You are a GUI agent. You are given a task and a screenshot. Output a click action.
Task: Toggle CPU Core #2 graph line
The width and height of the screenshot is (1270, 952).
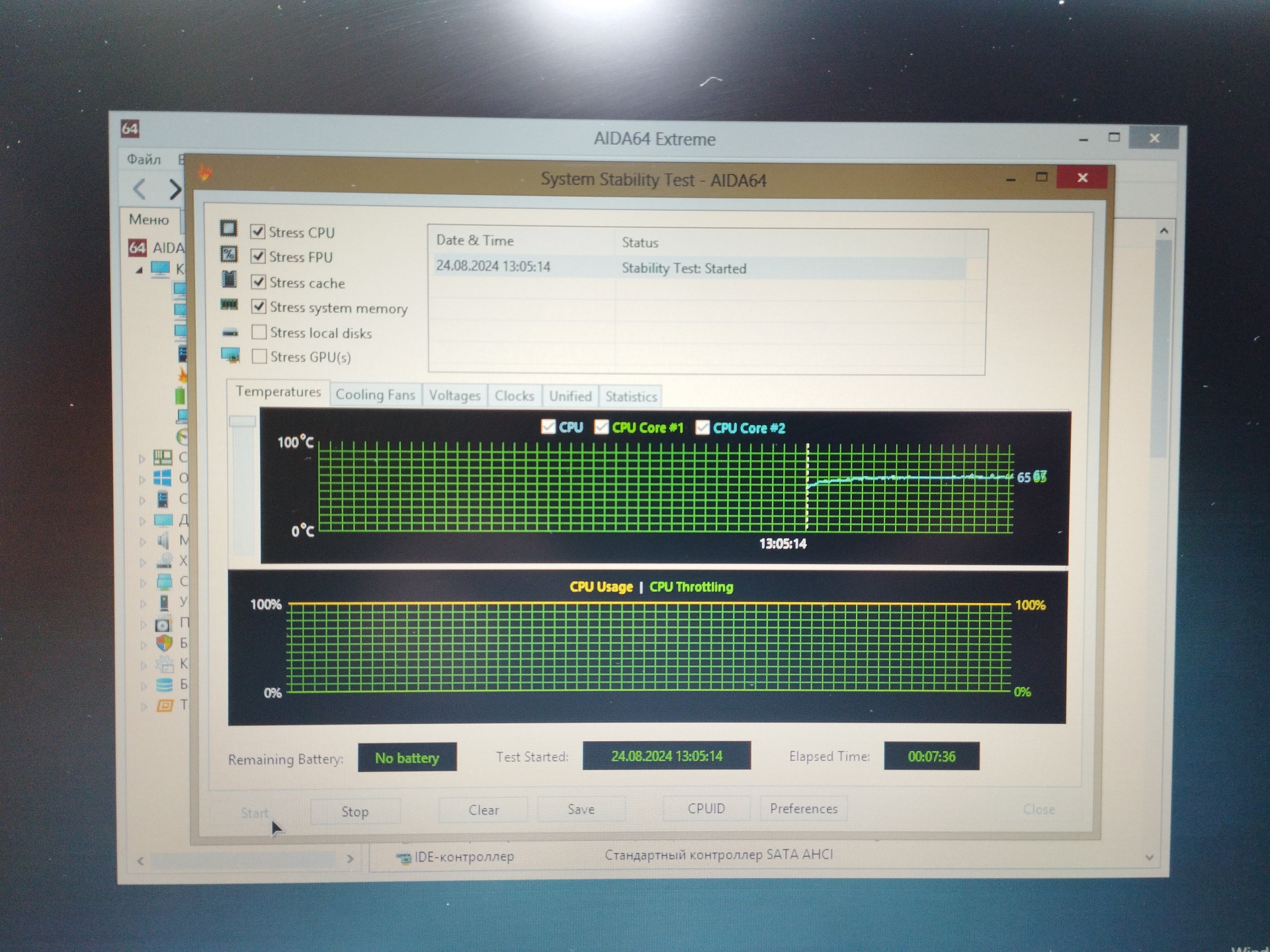pos(702,428)
